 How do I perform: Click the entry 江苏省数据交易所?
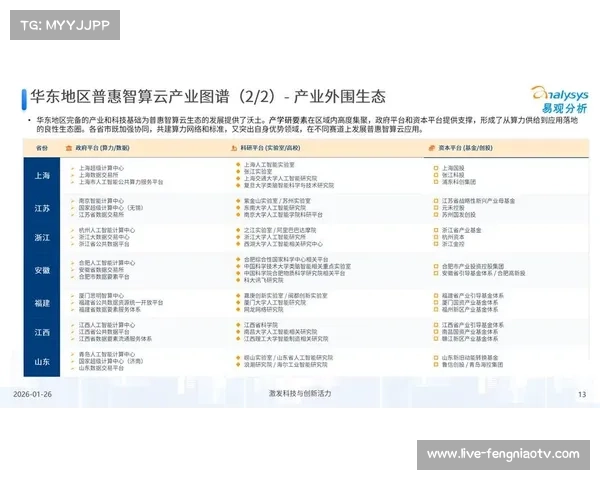(101, 215)
